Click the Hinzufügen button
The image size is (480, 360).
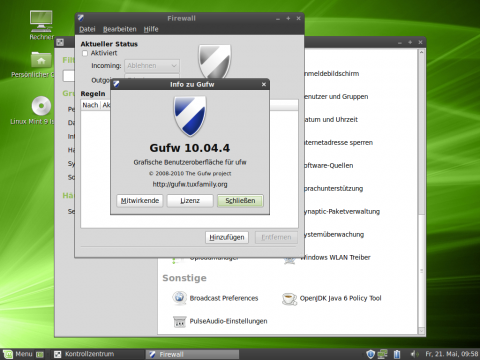pyautogui.click(x=227, y=237)
